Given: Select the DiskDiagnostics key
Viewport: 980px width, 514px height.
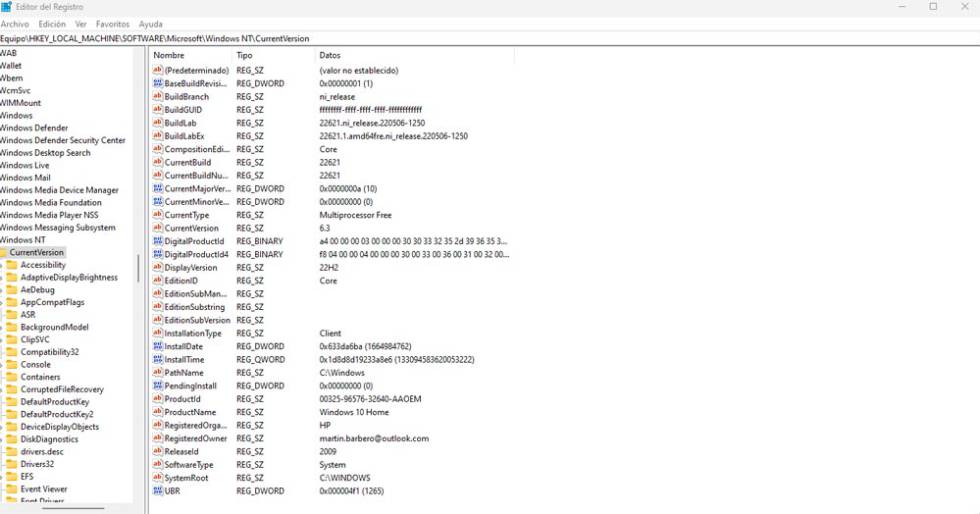Looking at the screenshot, I should (49, 439).
